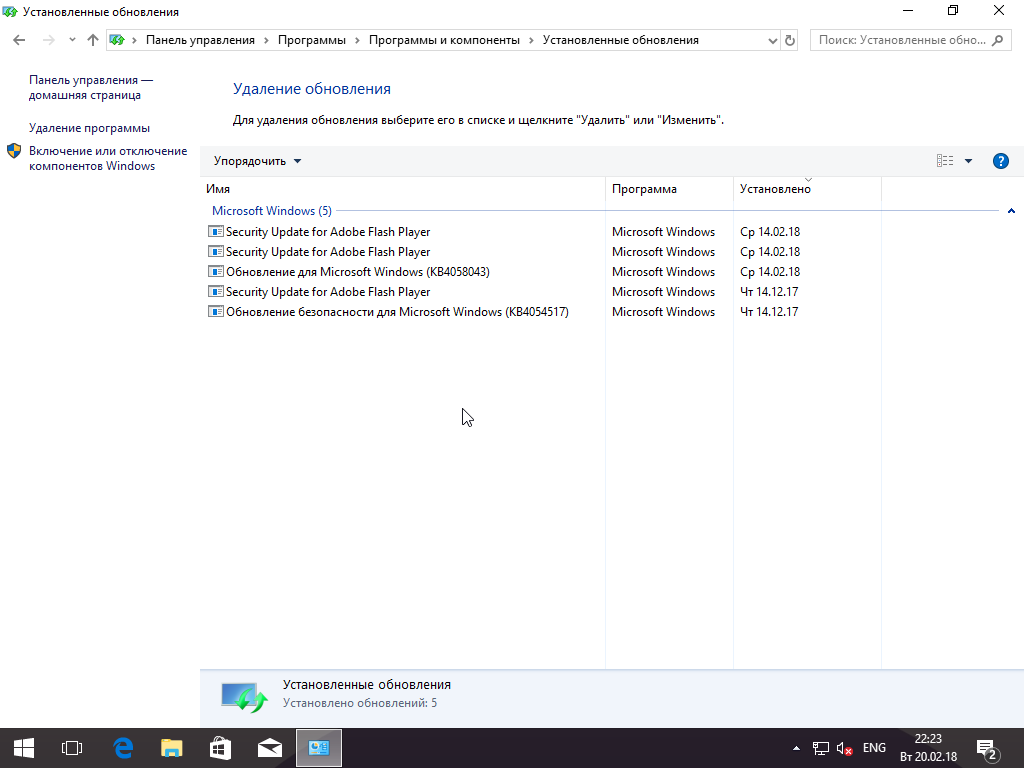Click the window title bar system icon
The height and width of the screenshot is (768, 1024).
point(10,11)
